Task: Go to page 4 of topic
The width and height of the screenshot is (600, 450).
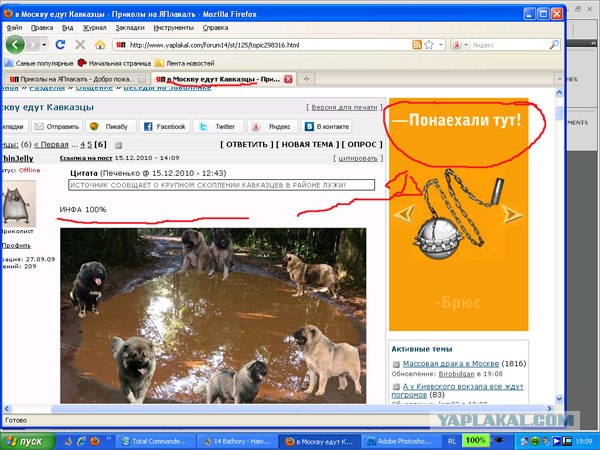Action: 83,145
